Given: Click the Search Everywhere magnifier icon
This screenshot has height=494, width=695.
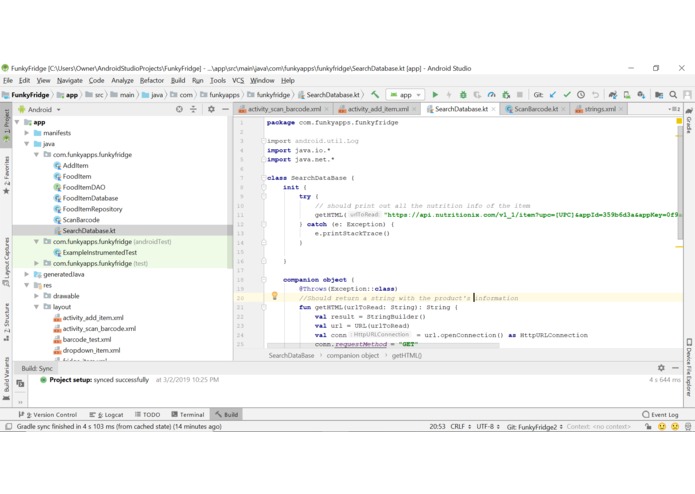Looking at the screenshot, I should coord(673,94).
